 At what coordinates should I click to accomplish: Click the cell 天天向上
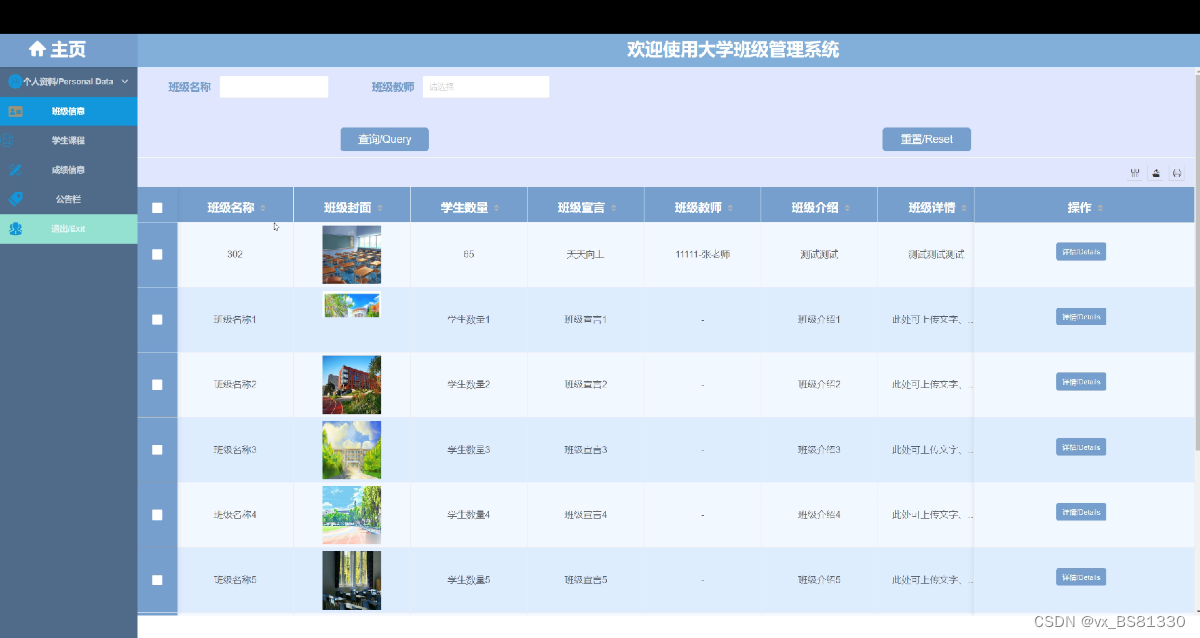tap(585, 255)
